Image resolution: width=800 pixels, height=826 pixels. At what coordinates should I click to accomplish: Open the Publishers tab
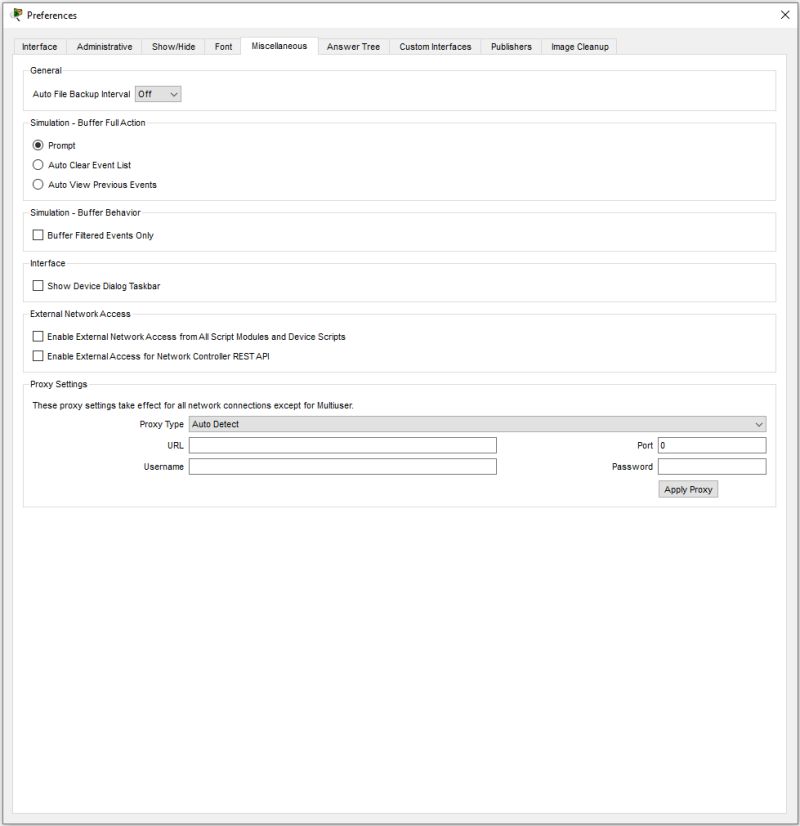[510, 46]
